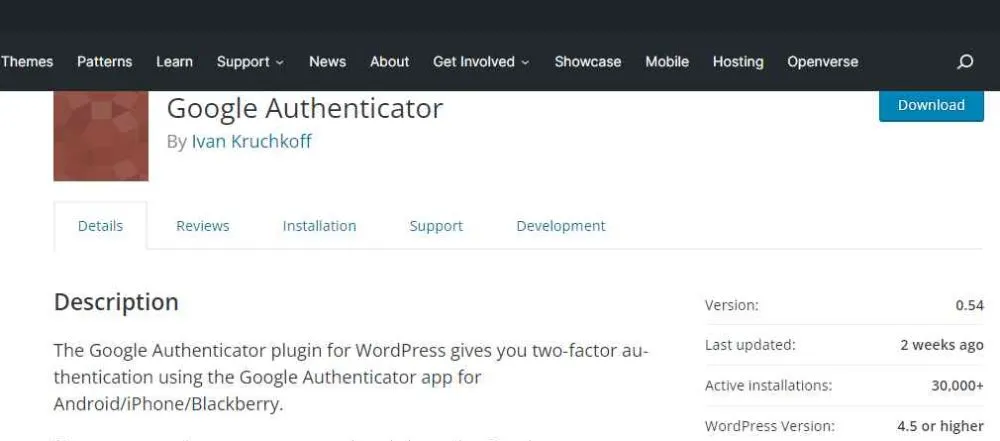Click About in the navigation bar

click(389, 62)
